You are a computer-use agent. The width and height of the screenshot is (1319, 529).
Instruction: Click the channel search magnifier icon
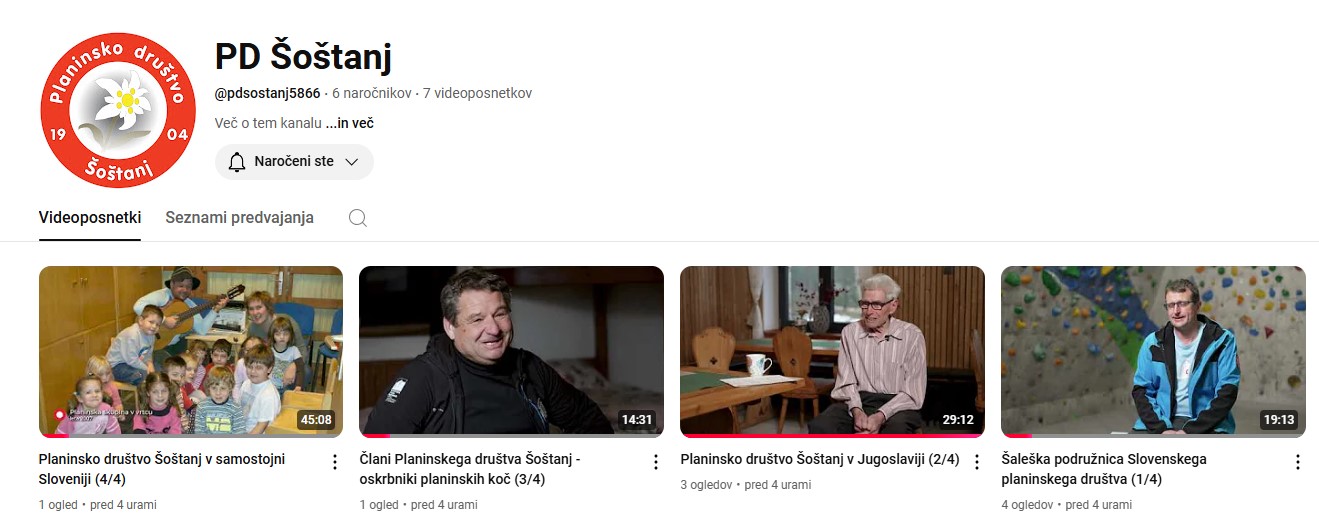357,218
